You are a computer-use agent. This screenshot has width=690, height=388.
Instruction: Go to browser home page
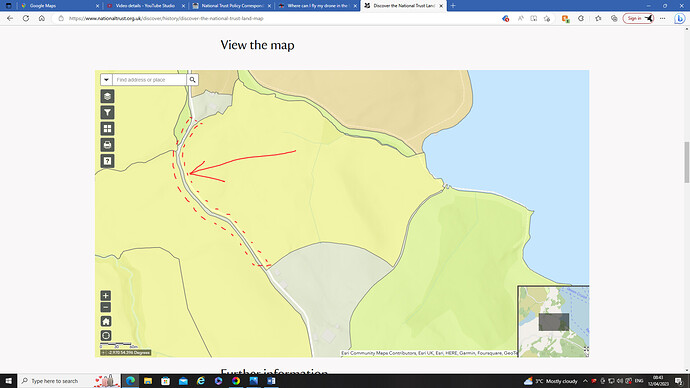(x=42, y=18)
